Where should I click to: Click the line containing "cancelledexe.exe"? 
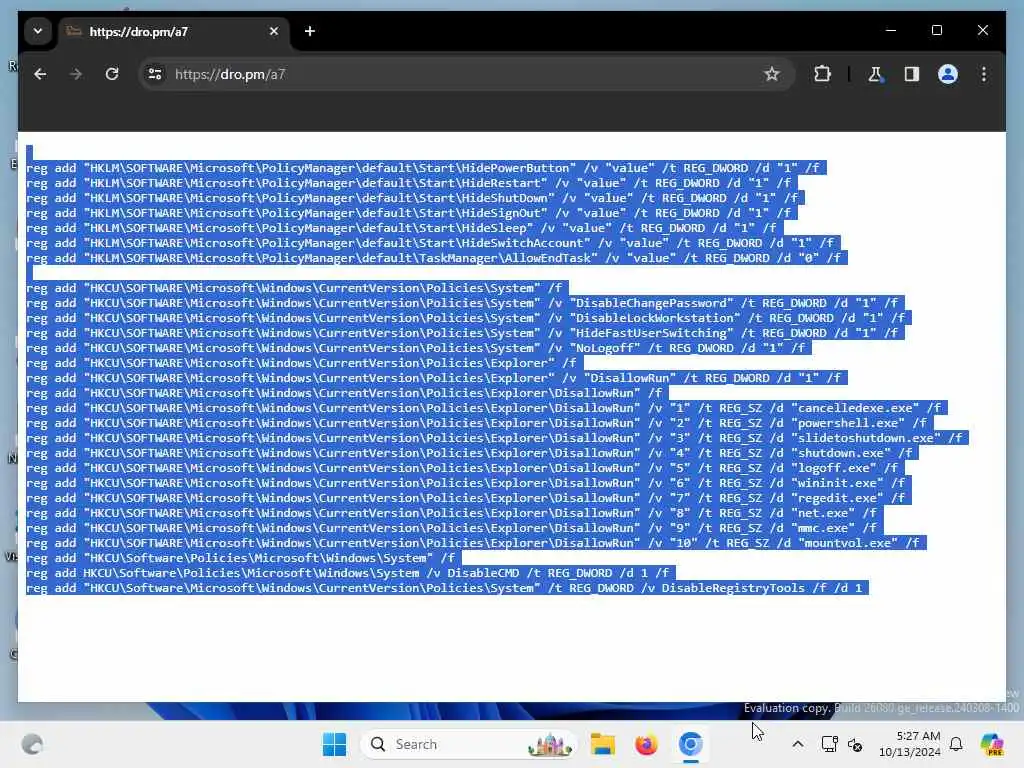(487, 408)
